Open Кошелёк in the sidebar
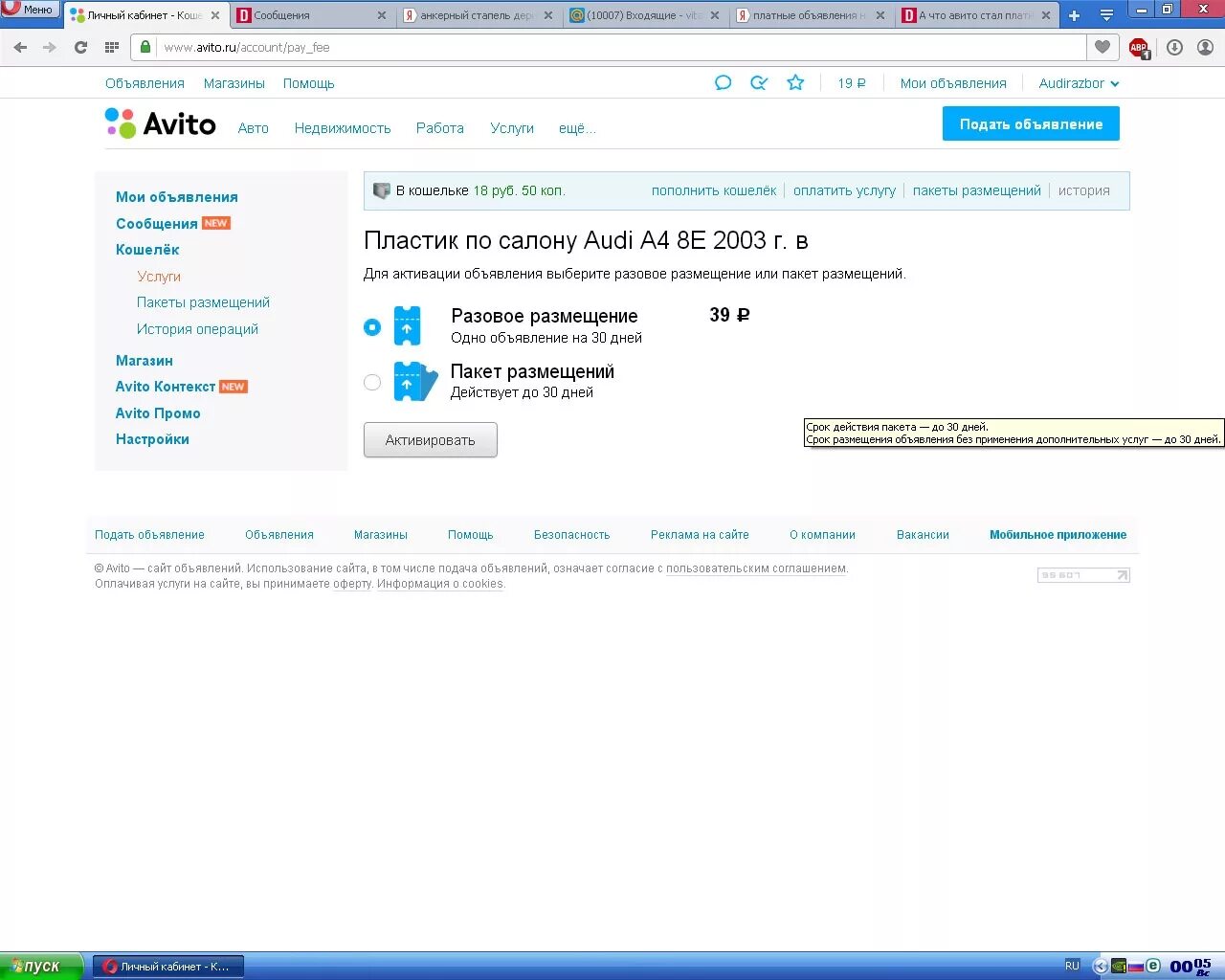The image size is (1225, 980). coord(147,249)
